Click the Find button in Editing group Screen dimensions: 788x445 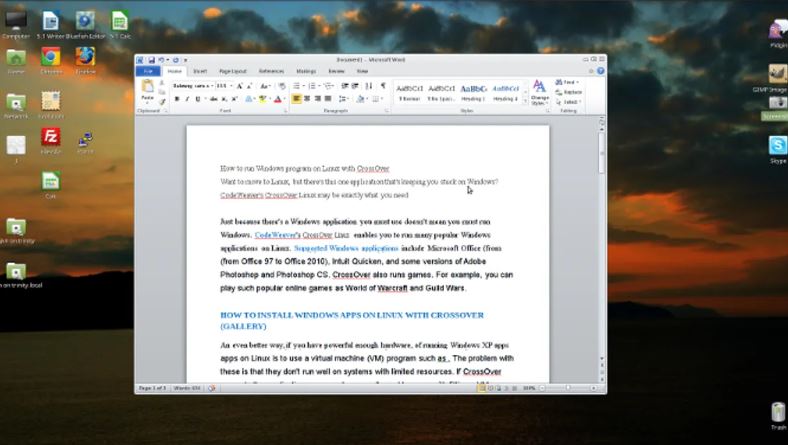pos(567,82)
